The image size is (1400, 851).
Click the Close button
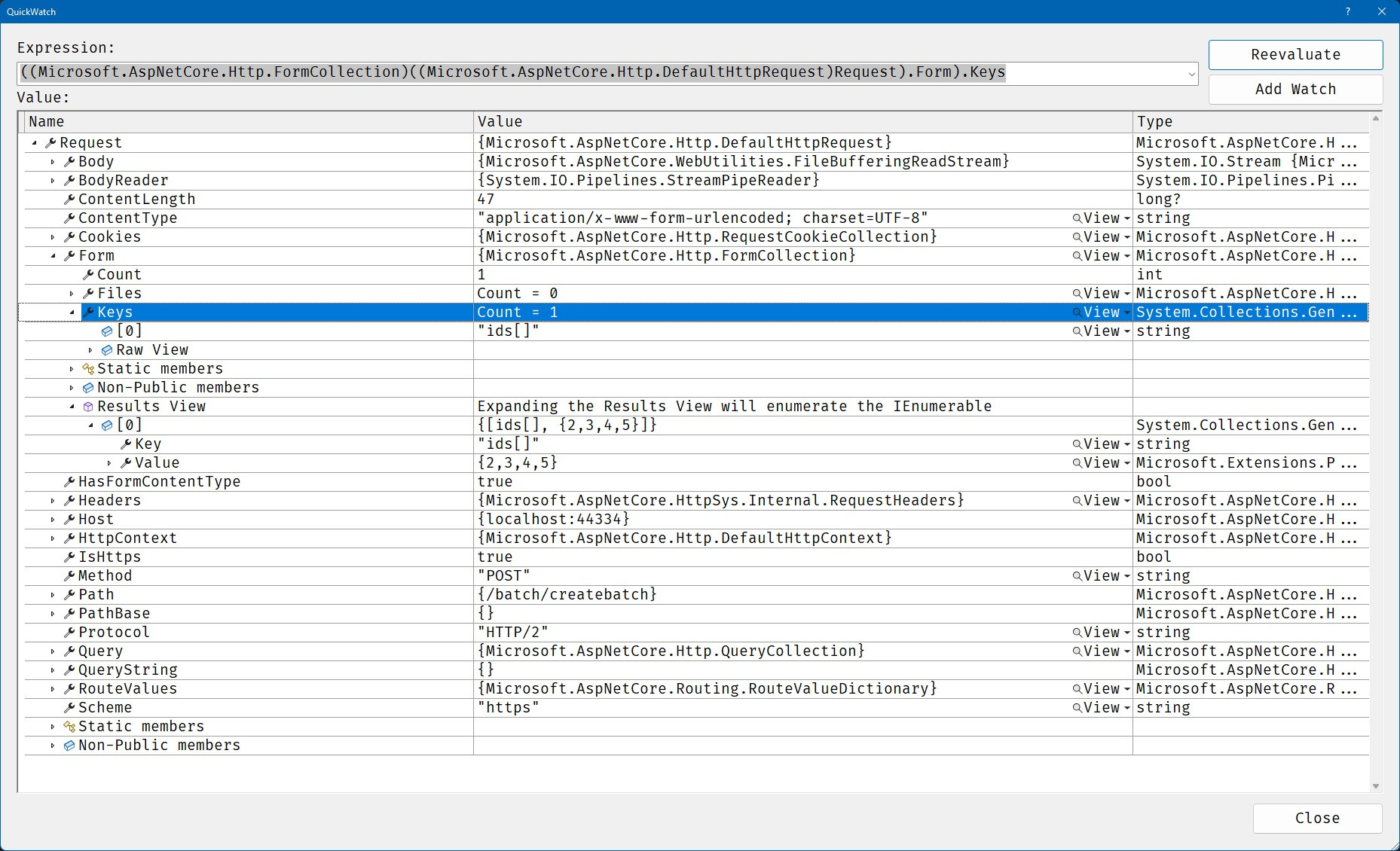tap(1317, 818)
